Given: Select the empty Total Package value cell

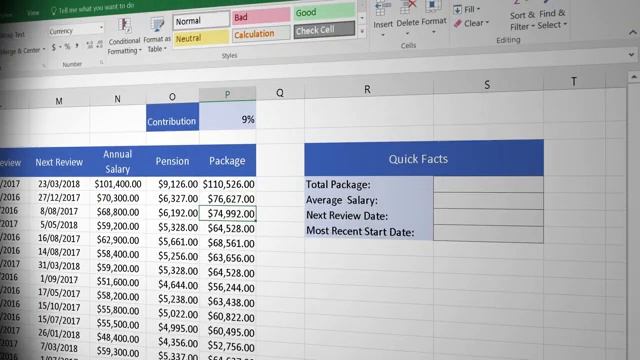Looking at the screenshot, I should tap(488, 184).
